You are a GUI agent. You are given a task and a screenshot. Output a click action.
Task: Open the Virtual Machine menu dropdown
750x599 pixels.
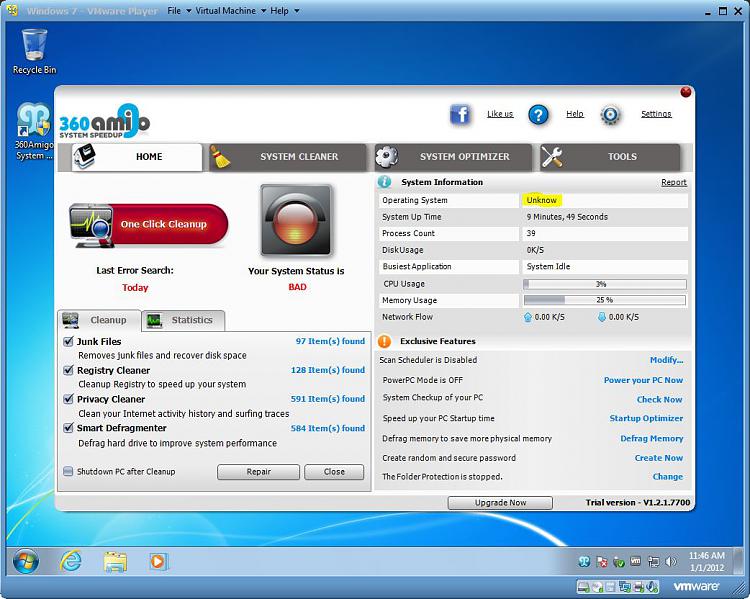231,11
